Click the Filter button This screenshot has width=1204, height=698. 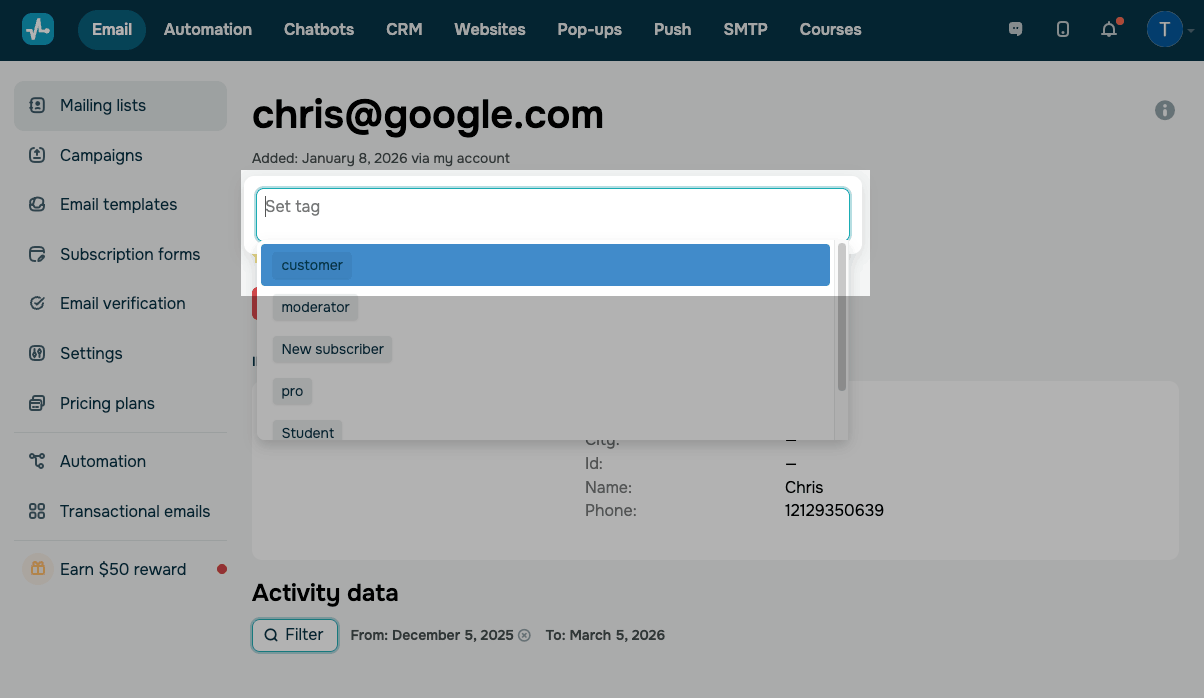pyautogui.click(x=294, y=635)
